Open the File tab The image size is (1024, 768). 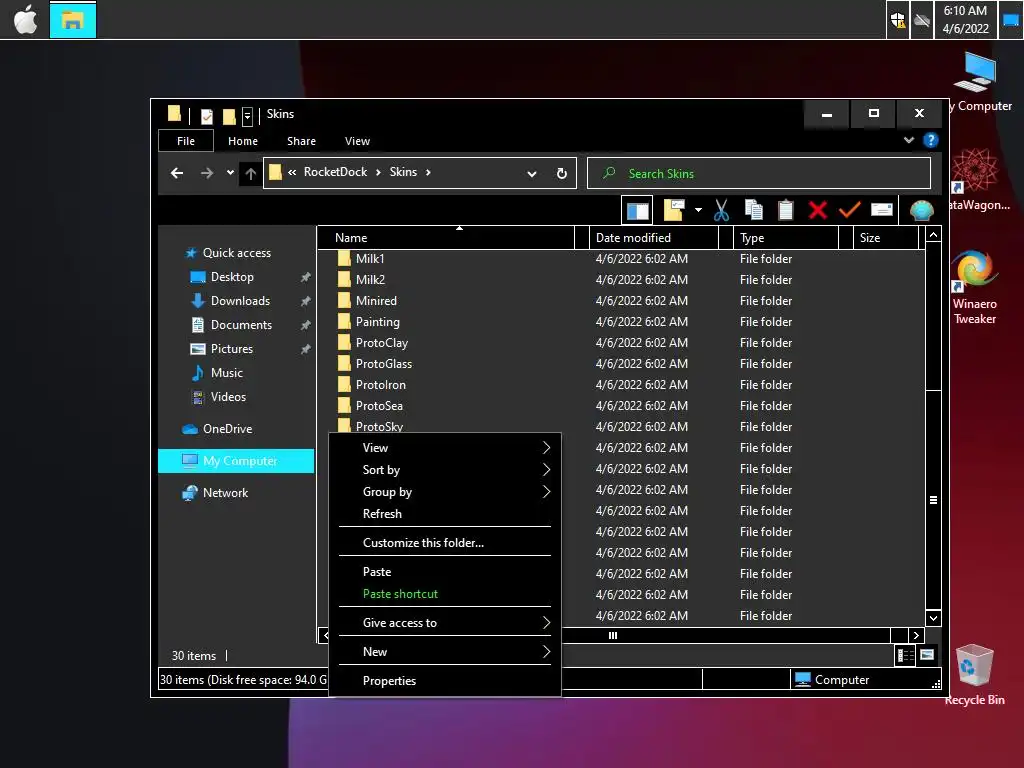186,141
